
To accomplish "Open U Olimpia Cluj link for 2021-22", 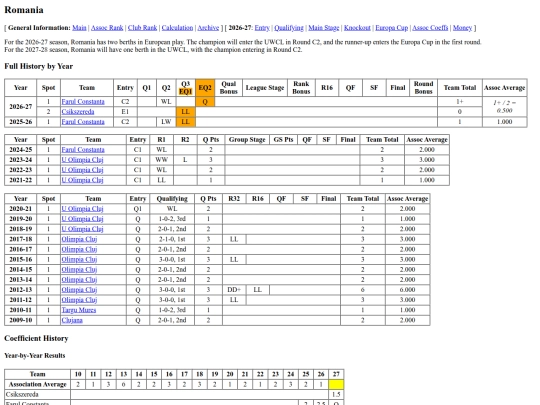I will tap(82, 180).
